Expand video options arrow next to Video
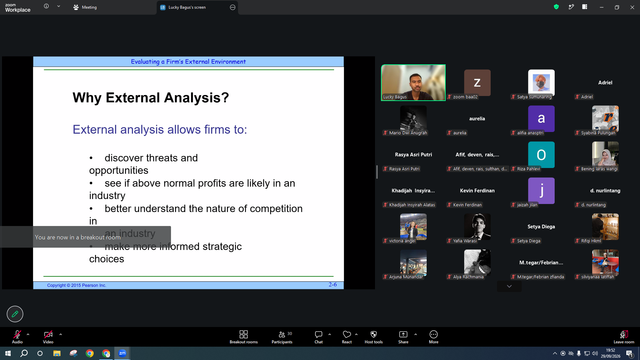 (60, 334)
